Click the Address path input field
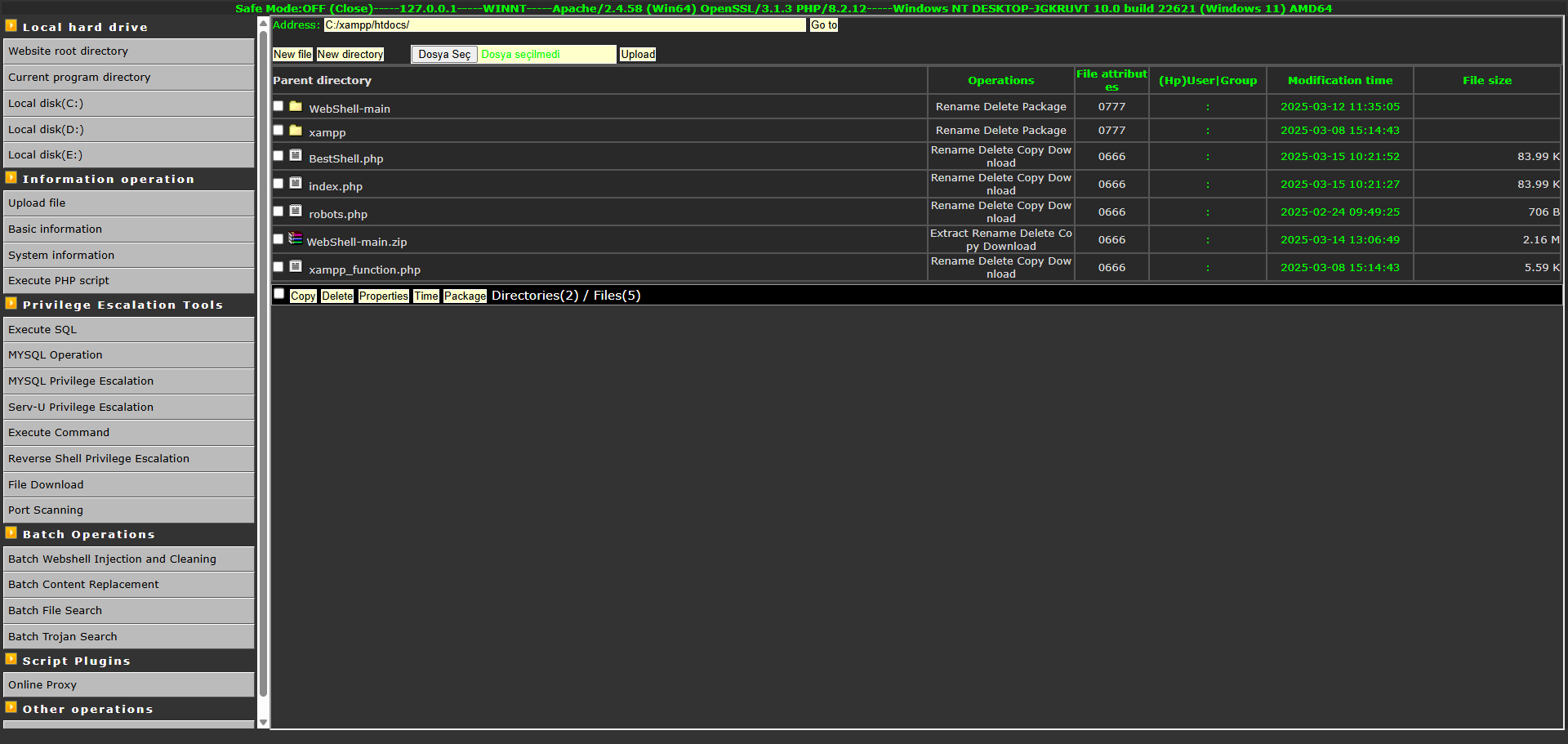 pos(565,25)
